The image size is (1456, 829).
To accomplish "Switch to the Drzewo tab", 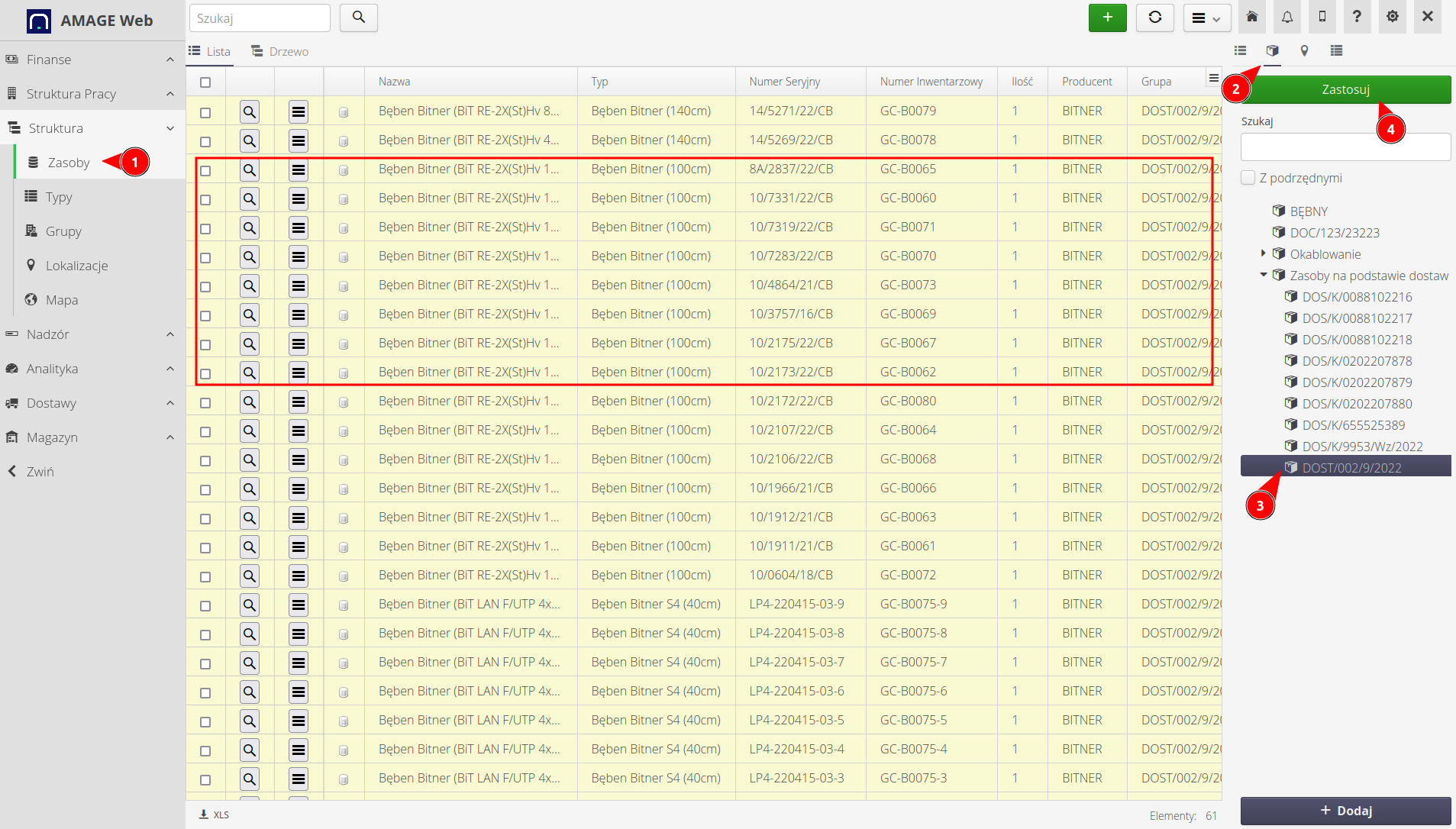I will (279, 50).
